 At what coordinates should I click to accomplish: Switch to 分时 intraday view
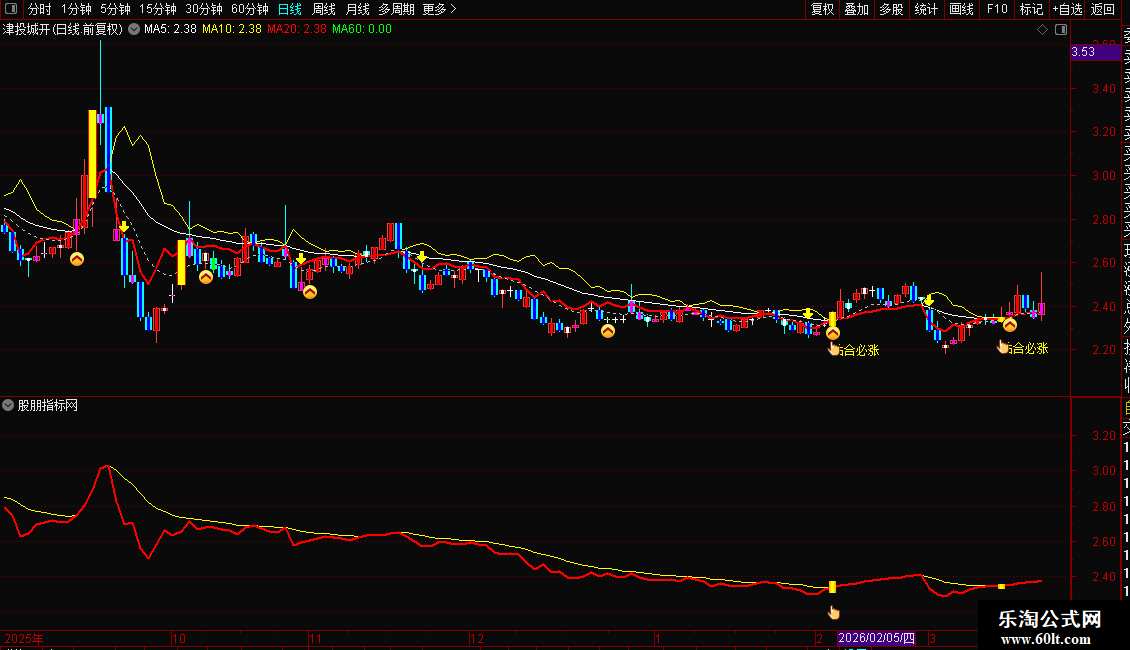click(40, 9)
